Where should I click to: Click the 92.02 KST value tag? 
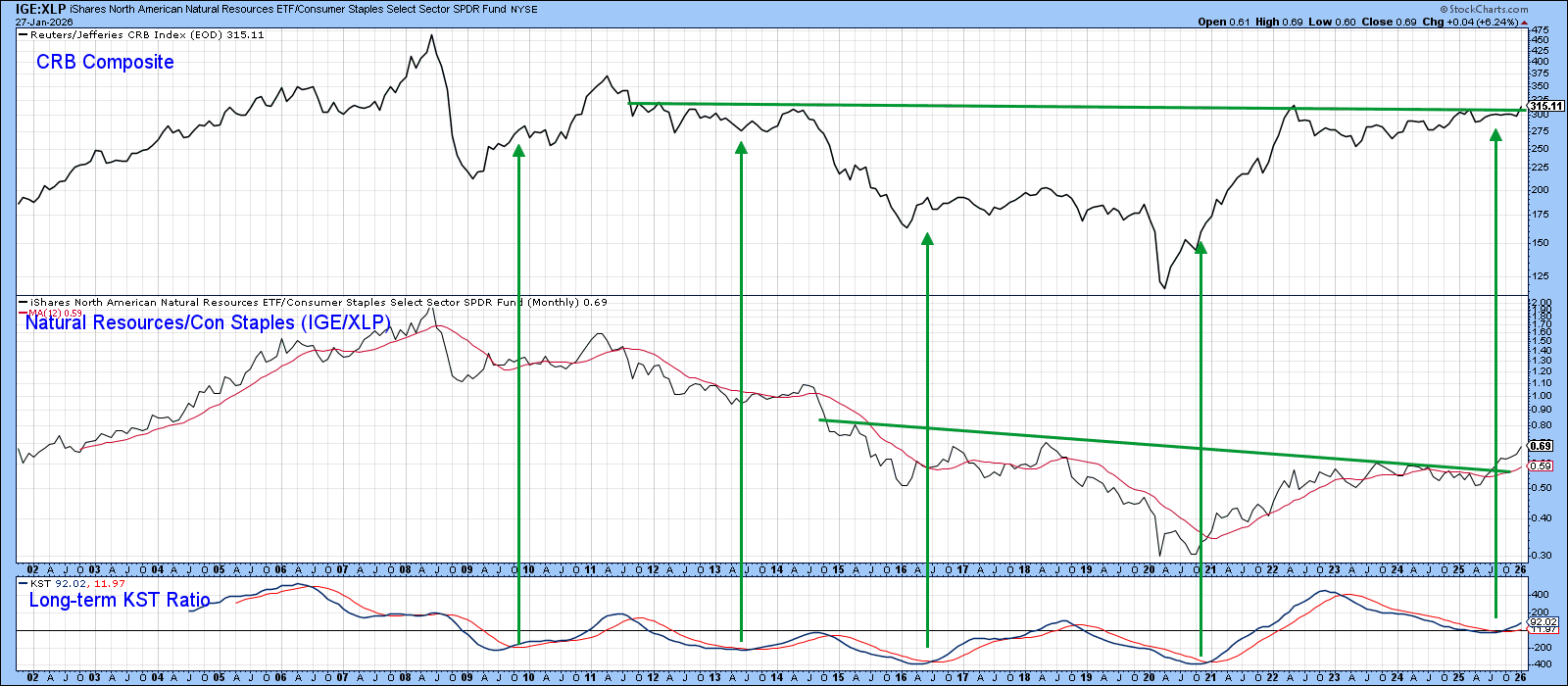(1543, 621)
